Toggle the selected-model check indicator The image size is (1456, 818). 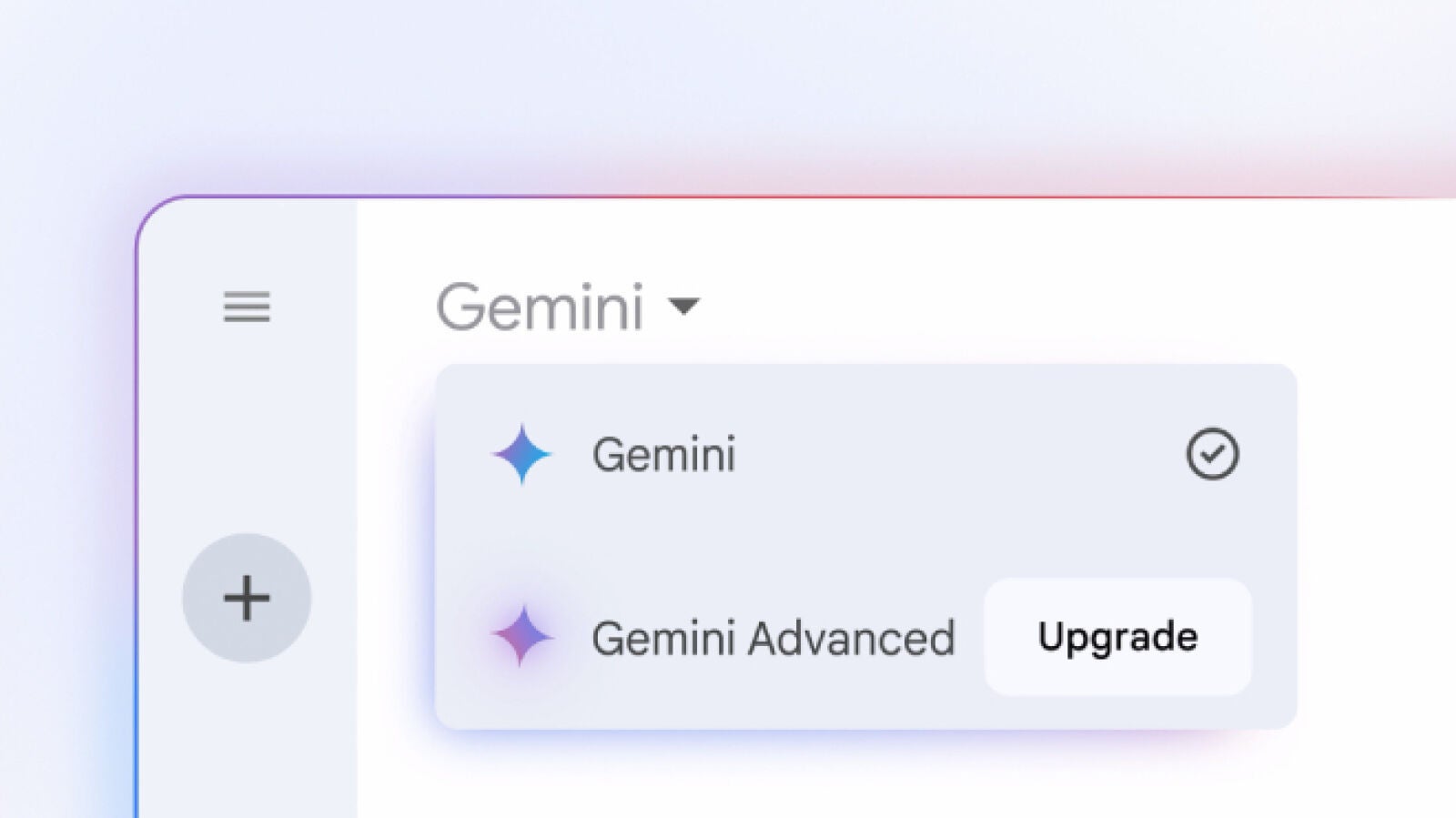(1212, 454)
